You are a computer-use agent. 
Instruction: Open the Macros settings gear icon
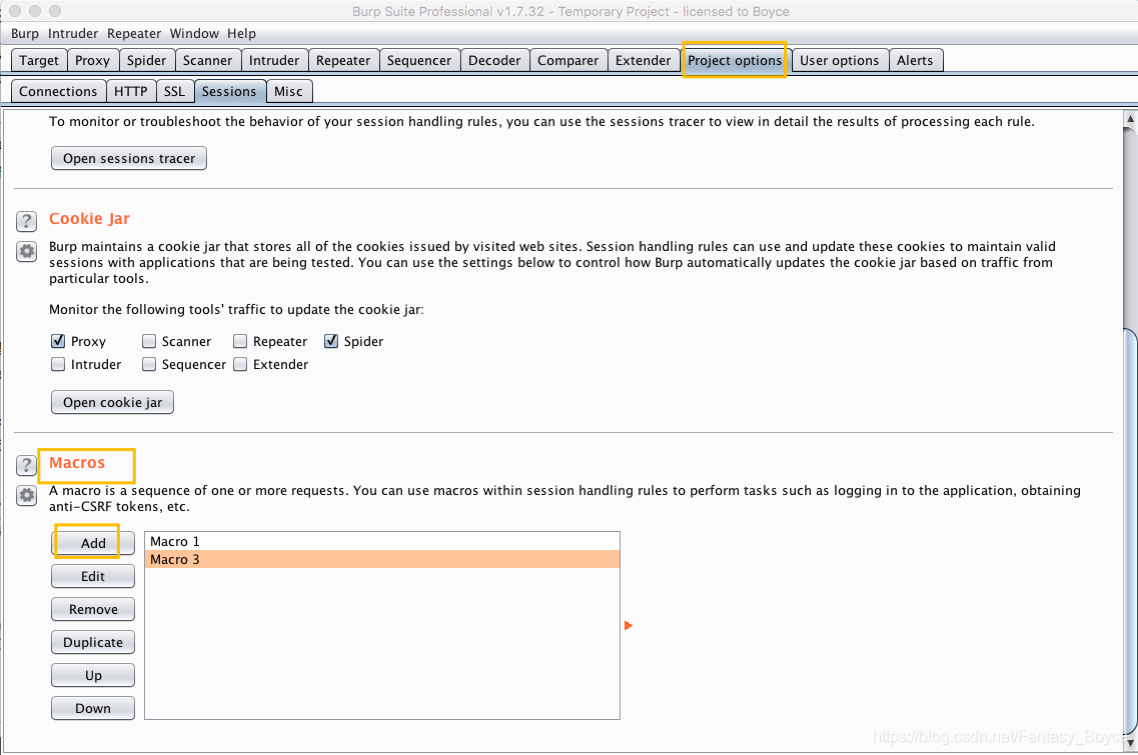[26, 495]
